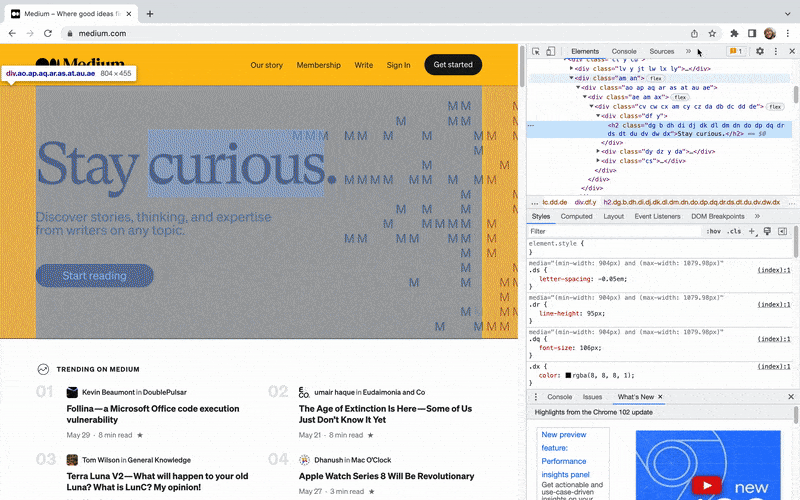This screenshot has width=800, height=500.
Task: Expand the div class="cs" node
Action: click(x=598, y=160)
